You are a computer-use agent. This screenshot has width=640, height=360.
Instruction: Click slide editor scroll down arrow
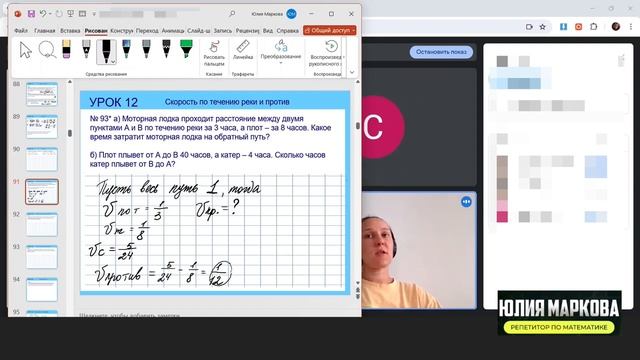[x=358, y=282]
